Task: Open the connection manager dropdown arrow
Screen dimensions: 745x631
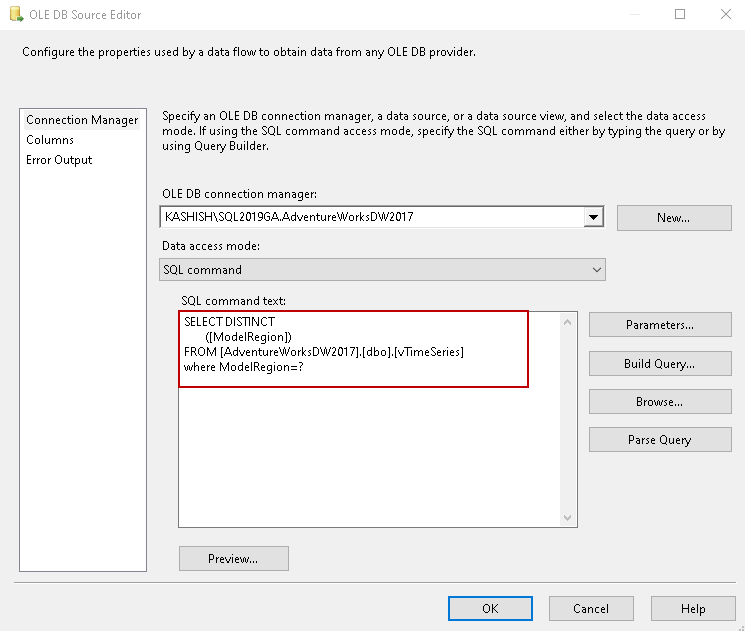Action: pos(594,217)
